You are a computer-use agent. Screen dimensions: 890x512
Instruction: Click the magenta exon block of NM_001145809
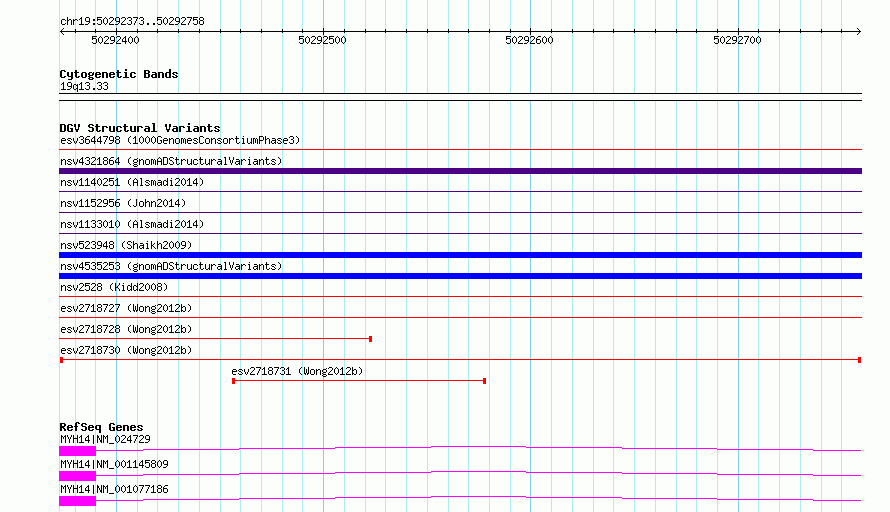[x=77, y=476]
